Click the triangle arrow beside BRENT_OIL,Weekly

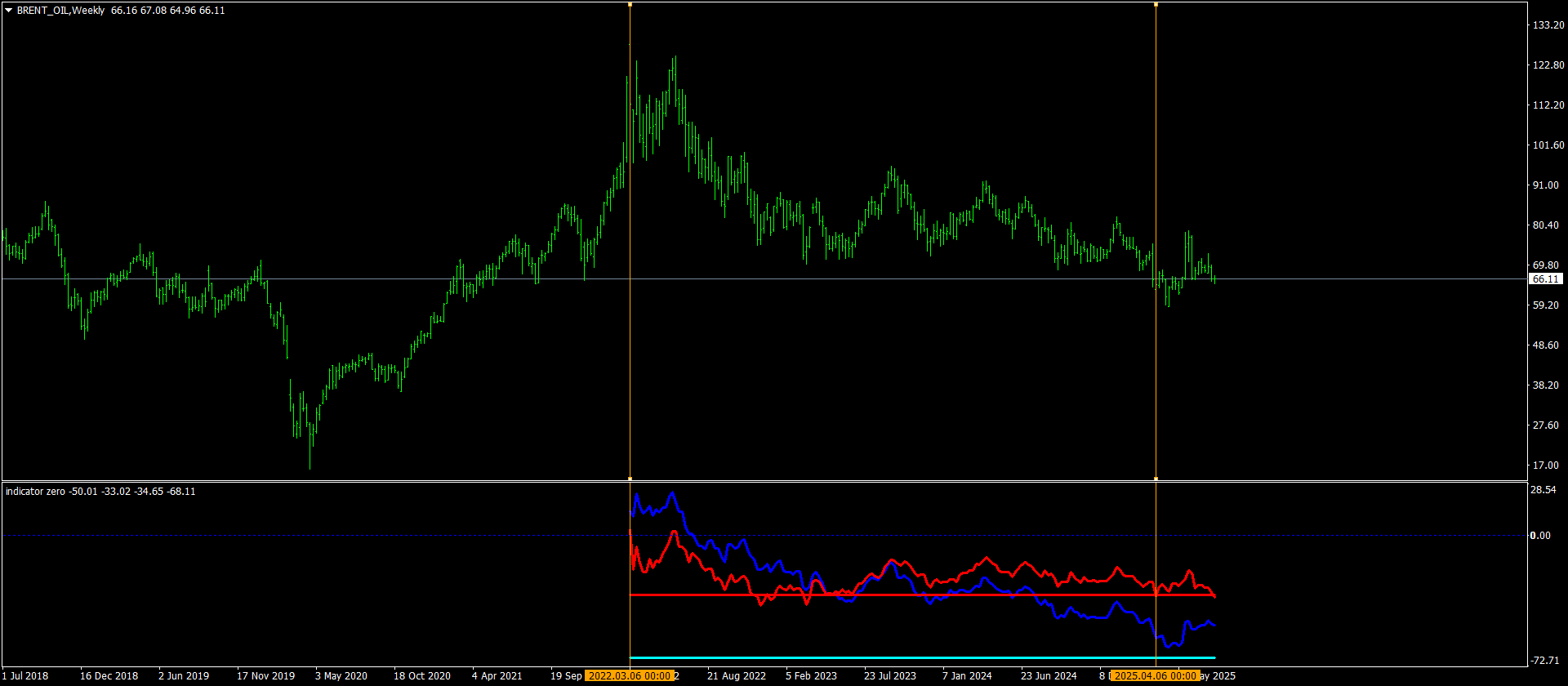tap(9, 11)
